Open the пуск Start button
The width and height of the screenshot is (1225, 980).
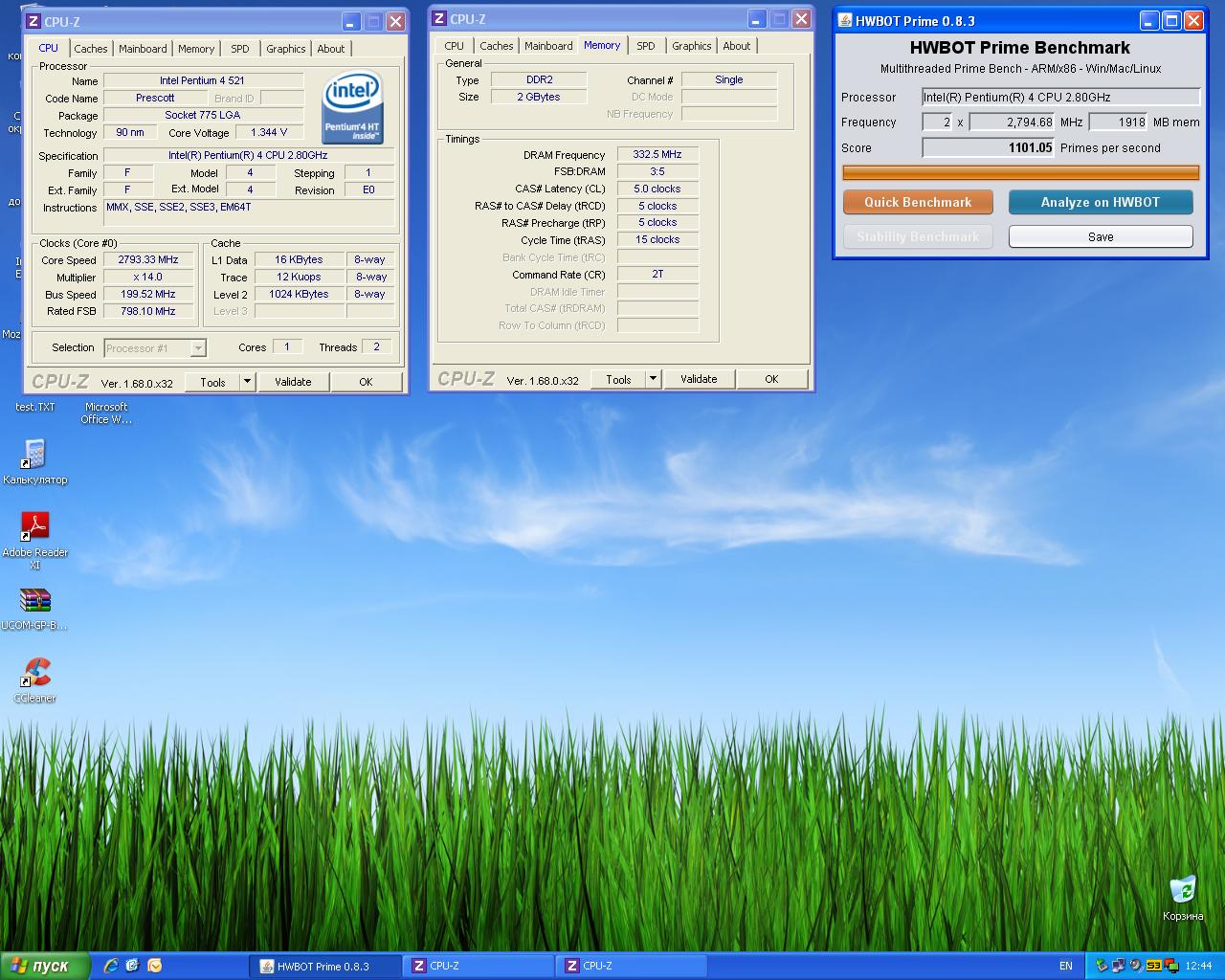point(45,966)
